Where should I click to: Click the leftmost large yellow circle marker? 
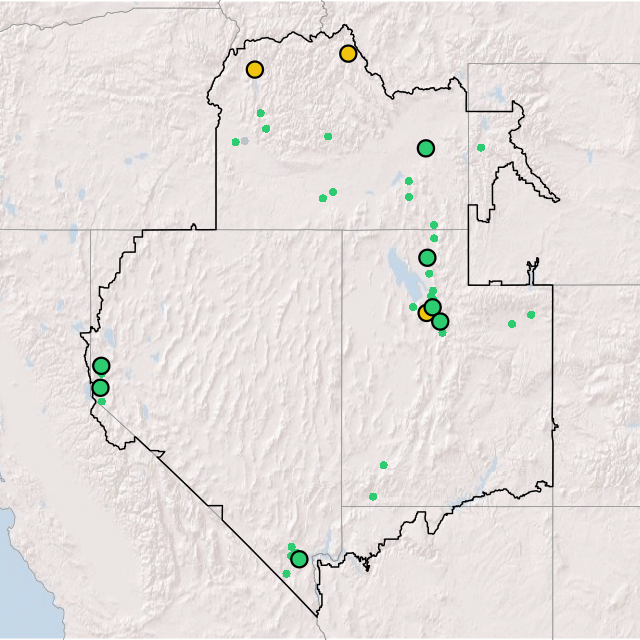255,70
